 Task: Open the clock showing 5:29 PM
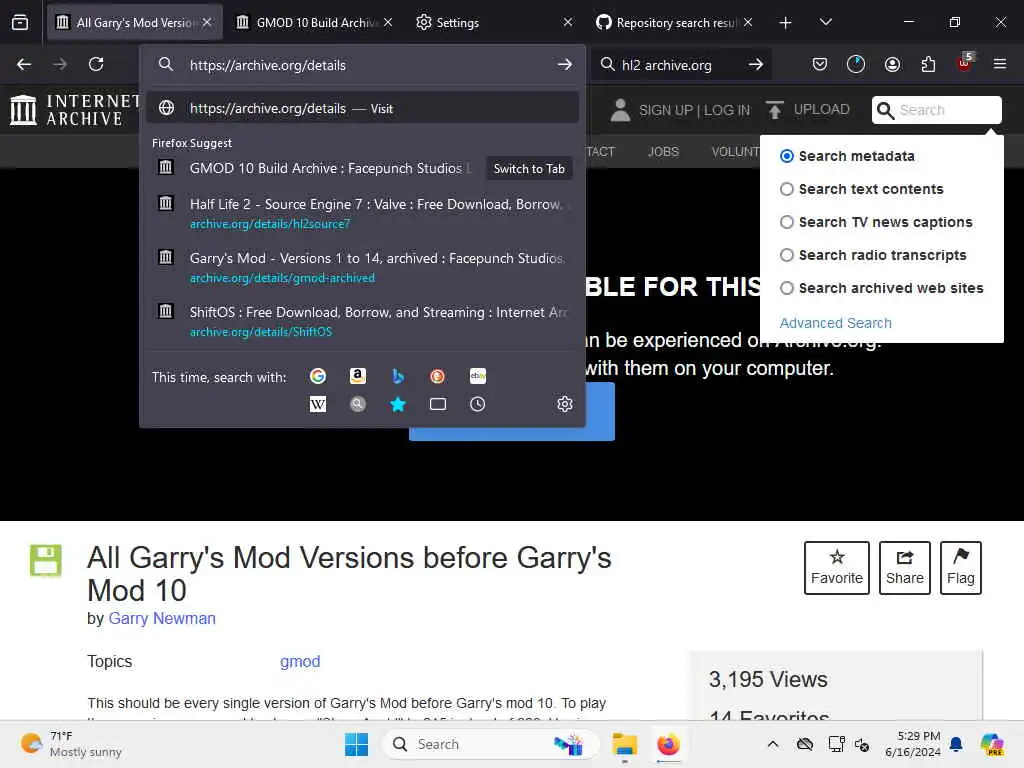point(912,744)
